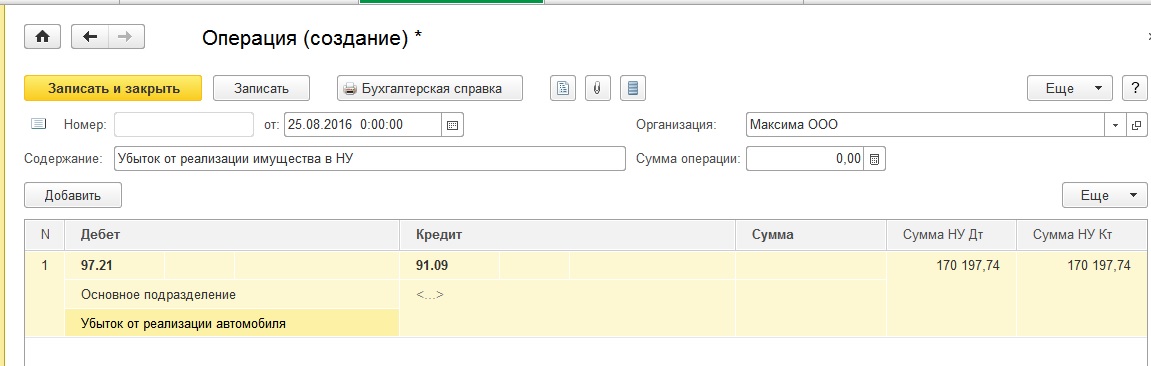The image size is (1151, 366).
Task: Select debit account 97.21 cell
Action: [x=115, y=266]
